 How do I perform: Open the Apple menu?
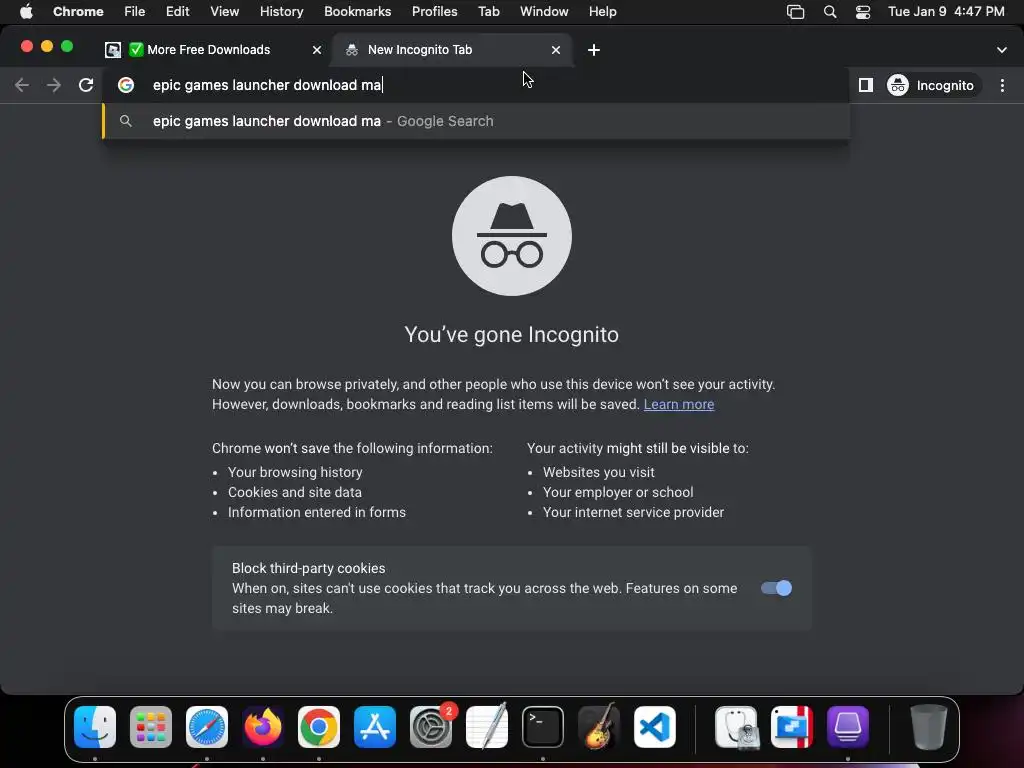pyautogui.click(x=26, y=11)
